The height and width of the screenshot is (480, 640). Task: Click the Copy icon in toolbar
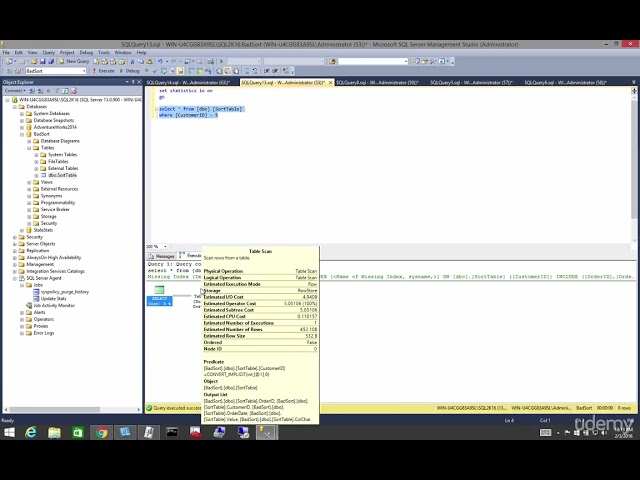141,61
